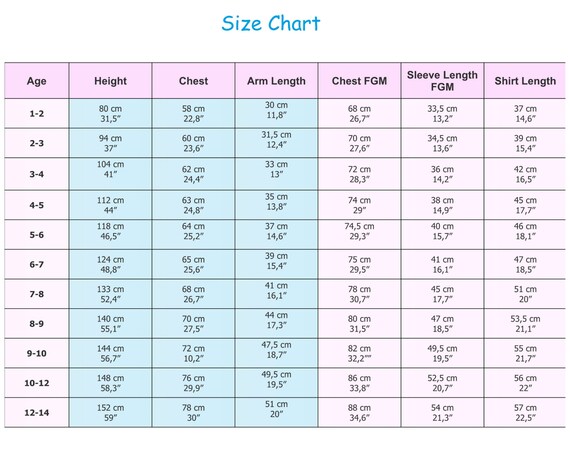The image size is (570, 456).
Task: Select the 52,5 cm sleeve length cell
Action: click(442, 383)
